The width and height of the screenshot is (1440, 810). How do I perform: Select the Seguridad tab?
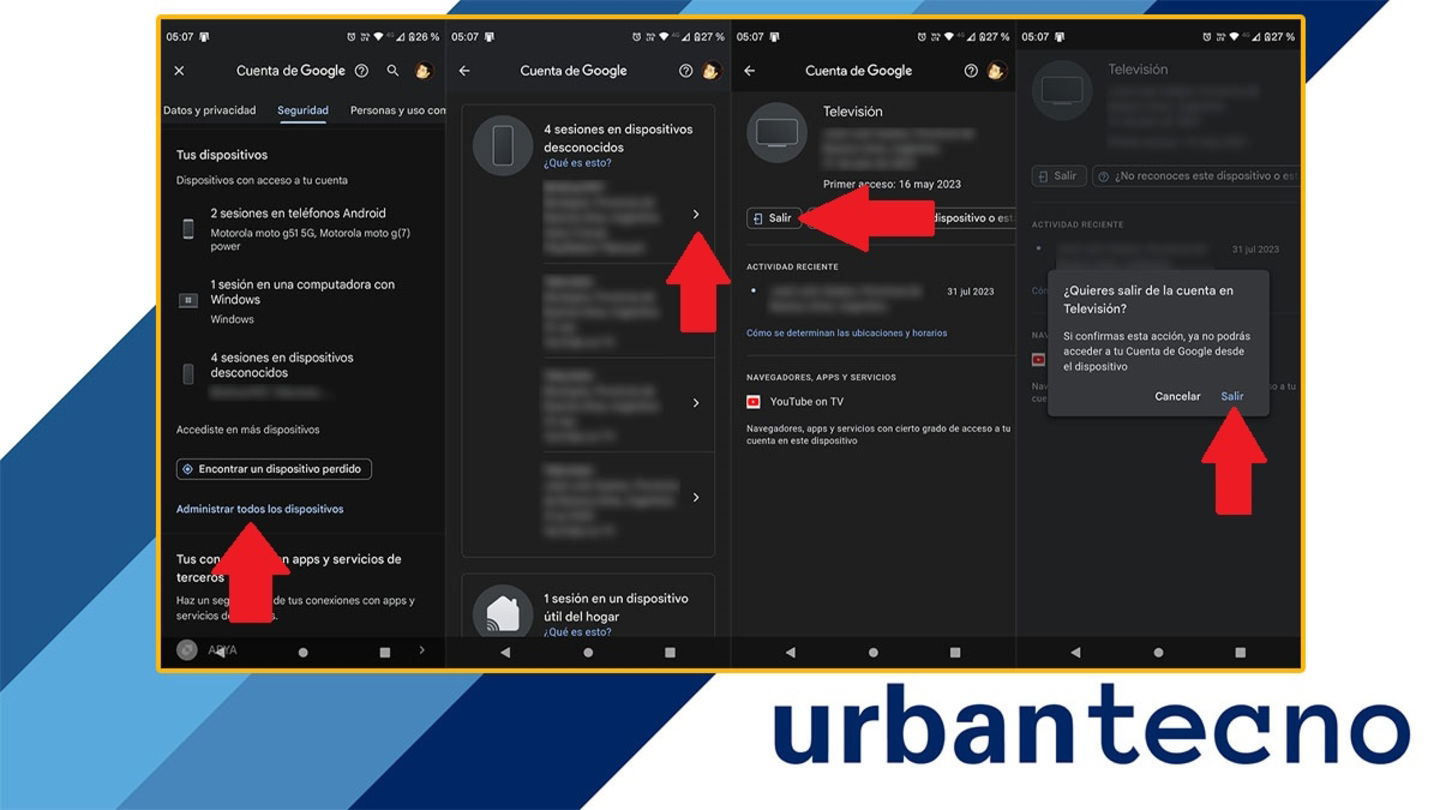[303, 111]
